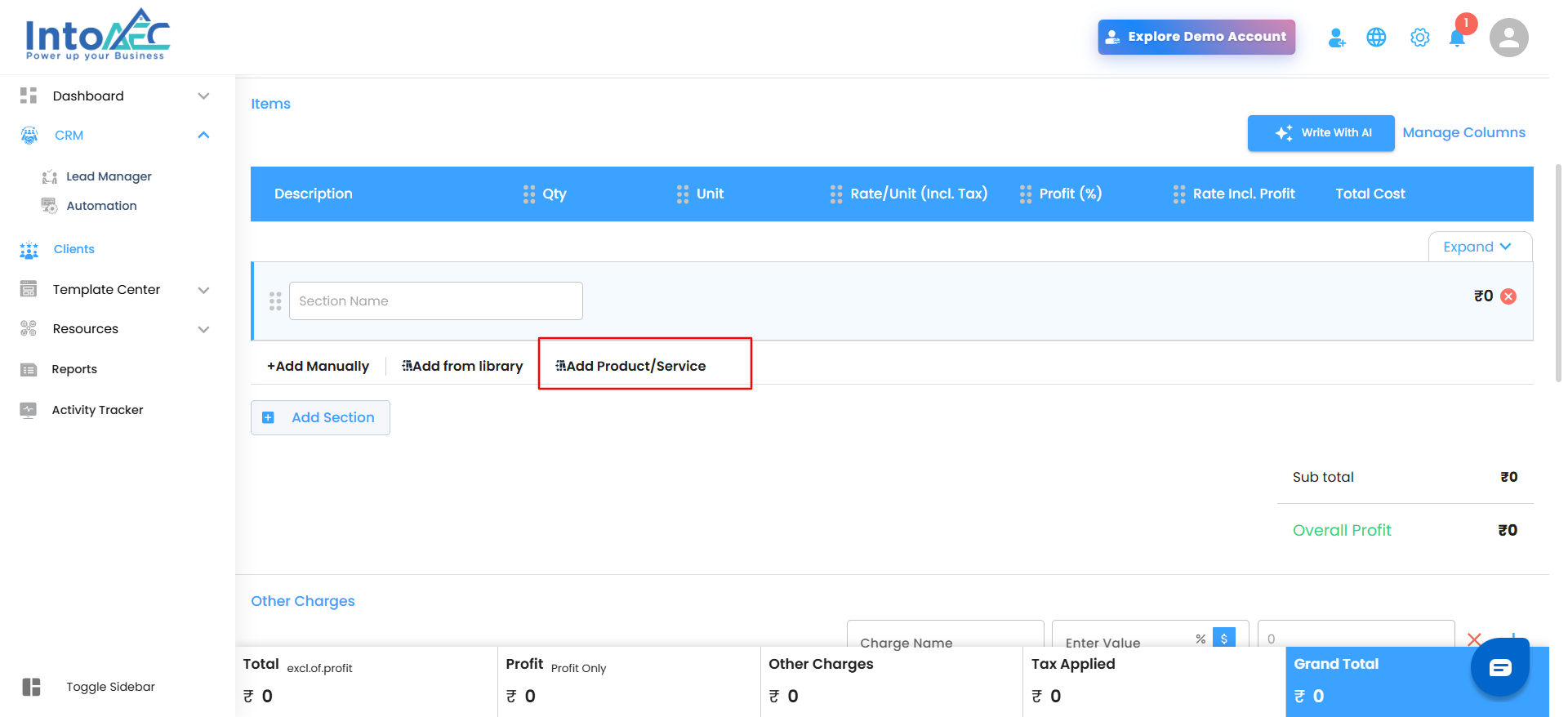The width and height of the screenshot is (1568, 717).
Task: Click Add from library
Action: 462,366
